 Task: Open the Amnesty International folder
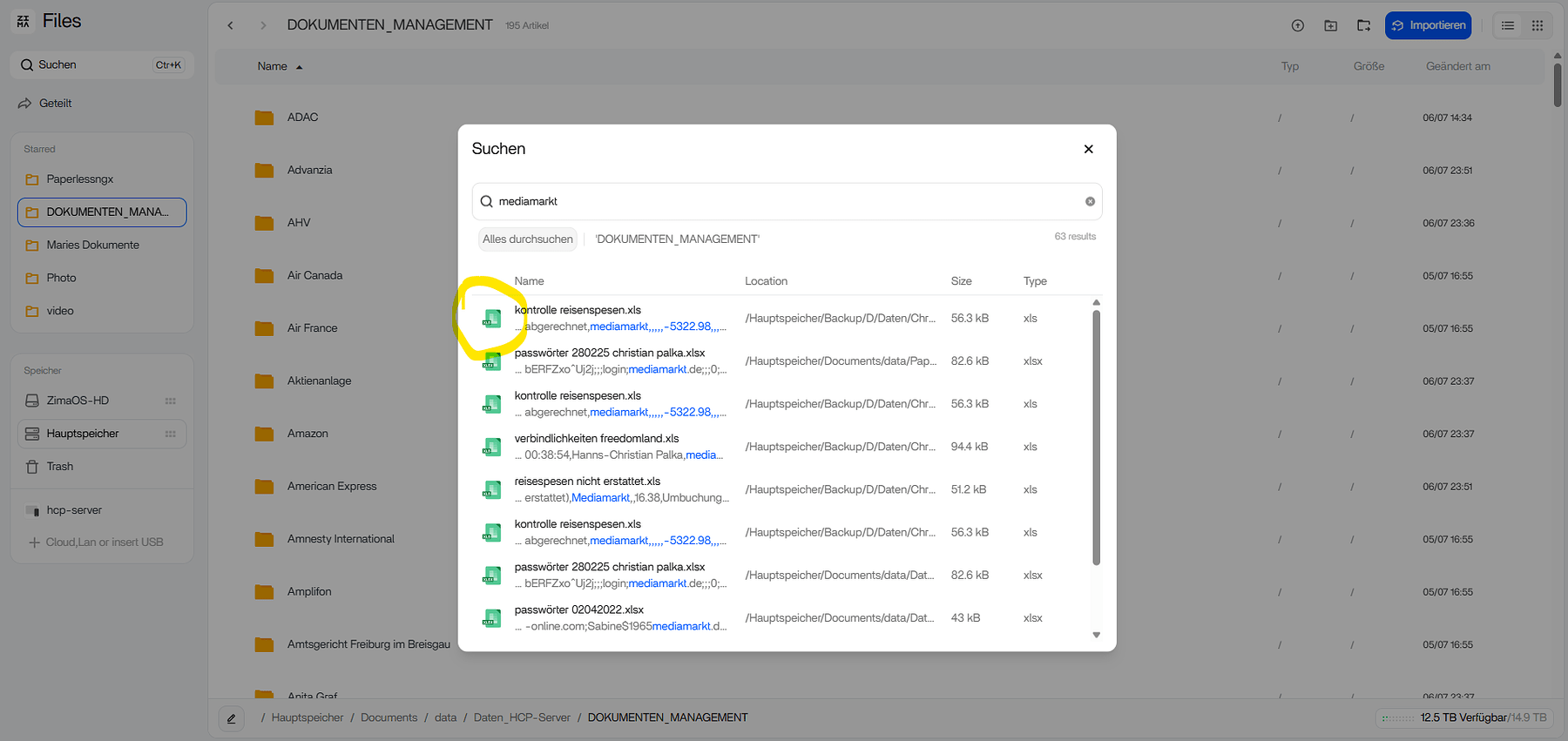[x=341, y=540]
